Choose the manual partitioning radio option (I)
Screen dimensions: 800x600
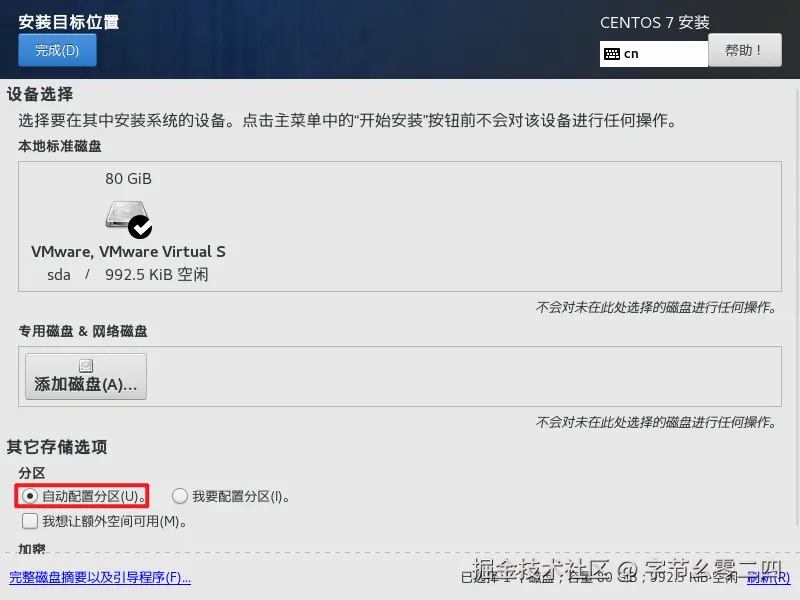pyautogui.click(x=180, y=496)
